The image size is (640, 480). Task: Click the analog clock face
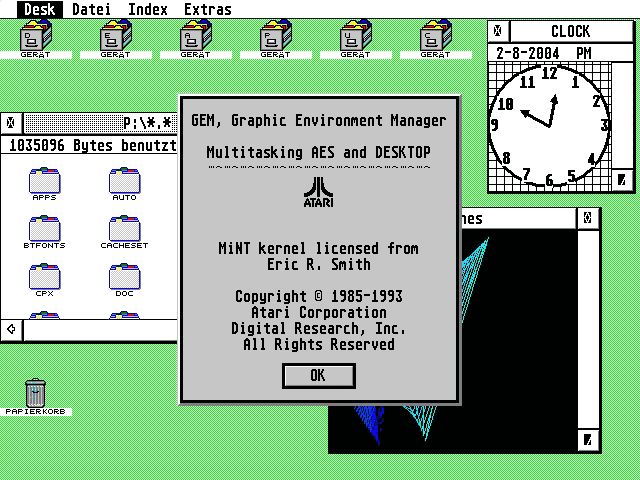coord(550,126)
